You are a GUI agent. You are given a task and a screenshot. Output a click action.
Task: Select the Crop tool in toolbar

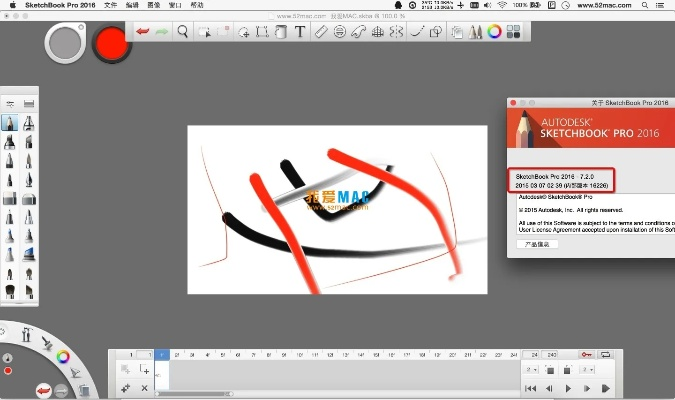coord(262,32)
